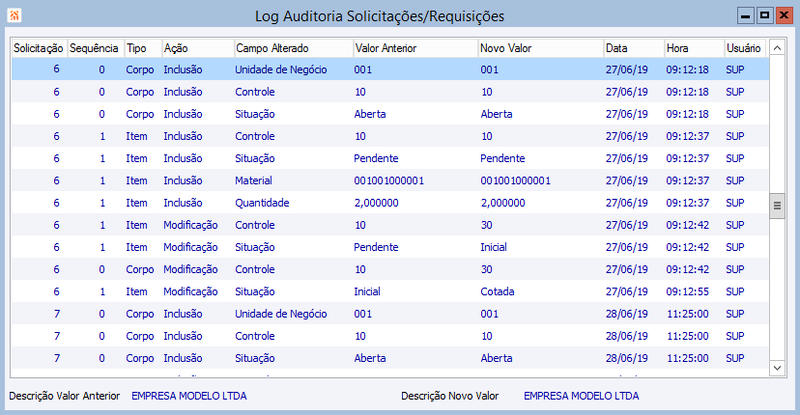Close the Log Auditoria window
This screenshot has height=415, width=800.
pos(783,16)
